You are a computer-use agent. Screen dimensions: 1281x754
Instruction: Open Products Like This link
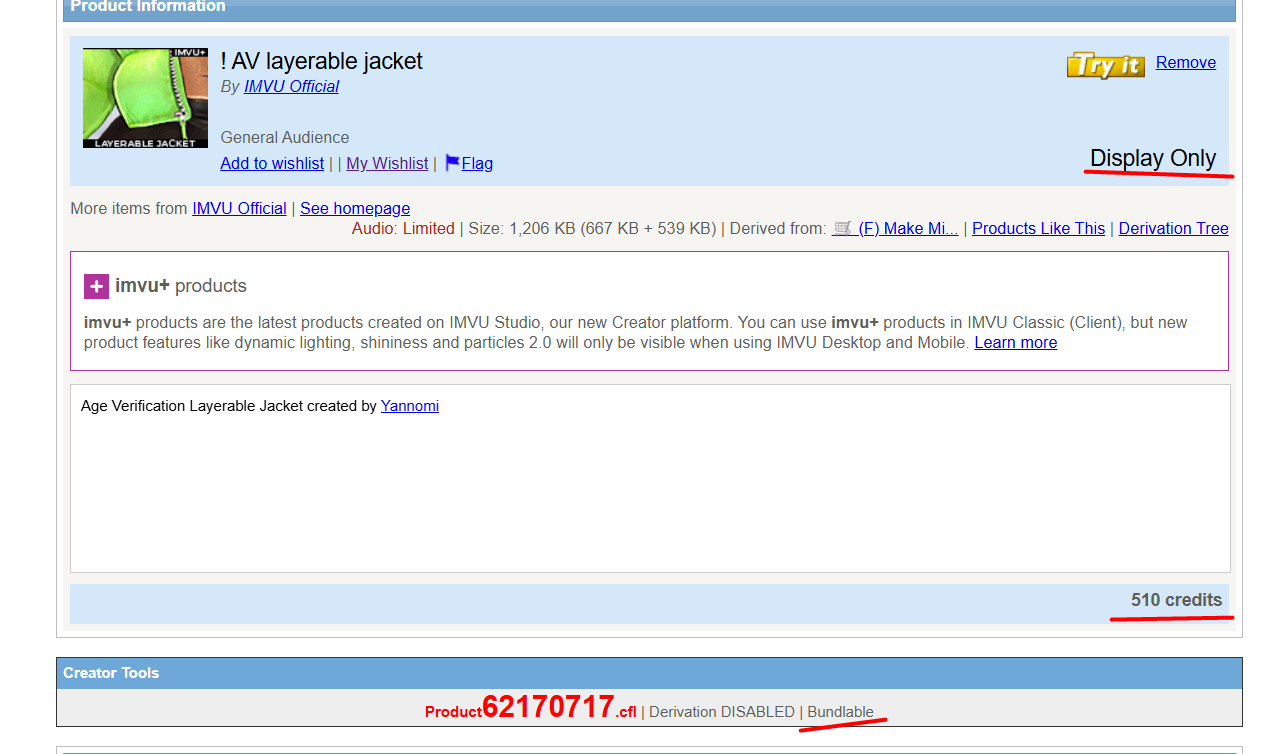tap(1038, 228)
